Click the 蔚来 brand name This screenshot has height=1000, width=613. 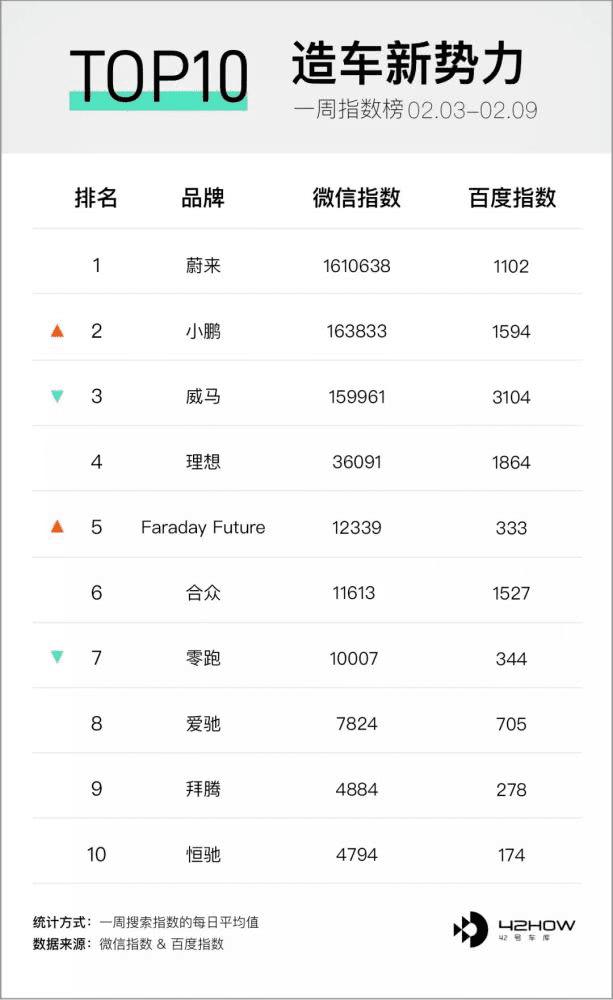coord(203,265)
